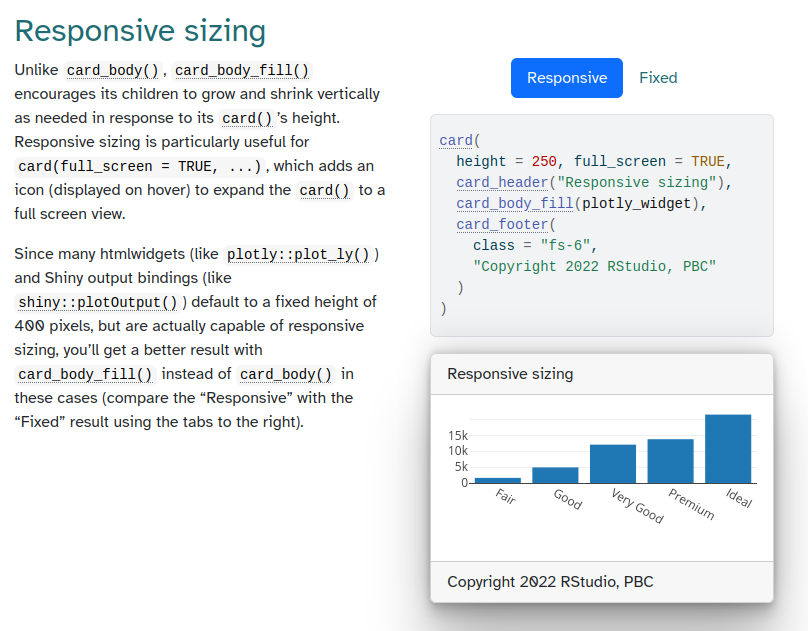This screenshot has width=808, height=631.
Task: Click card_footer link in code block
Action: (502, 225)
